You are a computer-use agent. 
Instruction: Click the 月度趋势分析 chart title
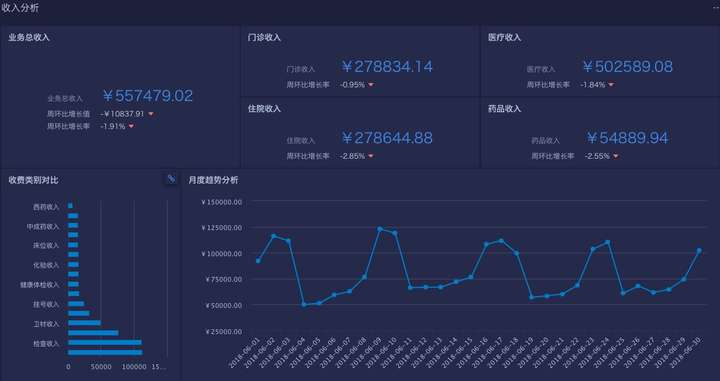(213, 180)
